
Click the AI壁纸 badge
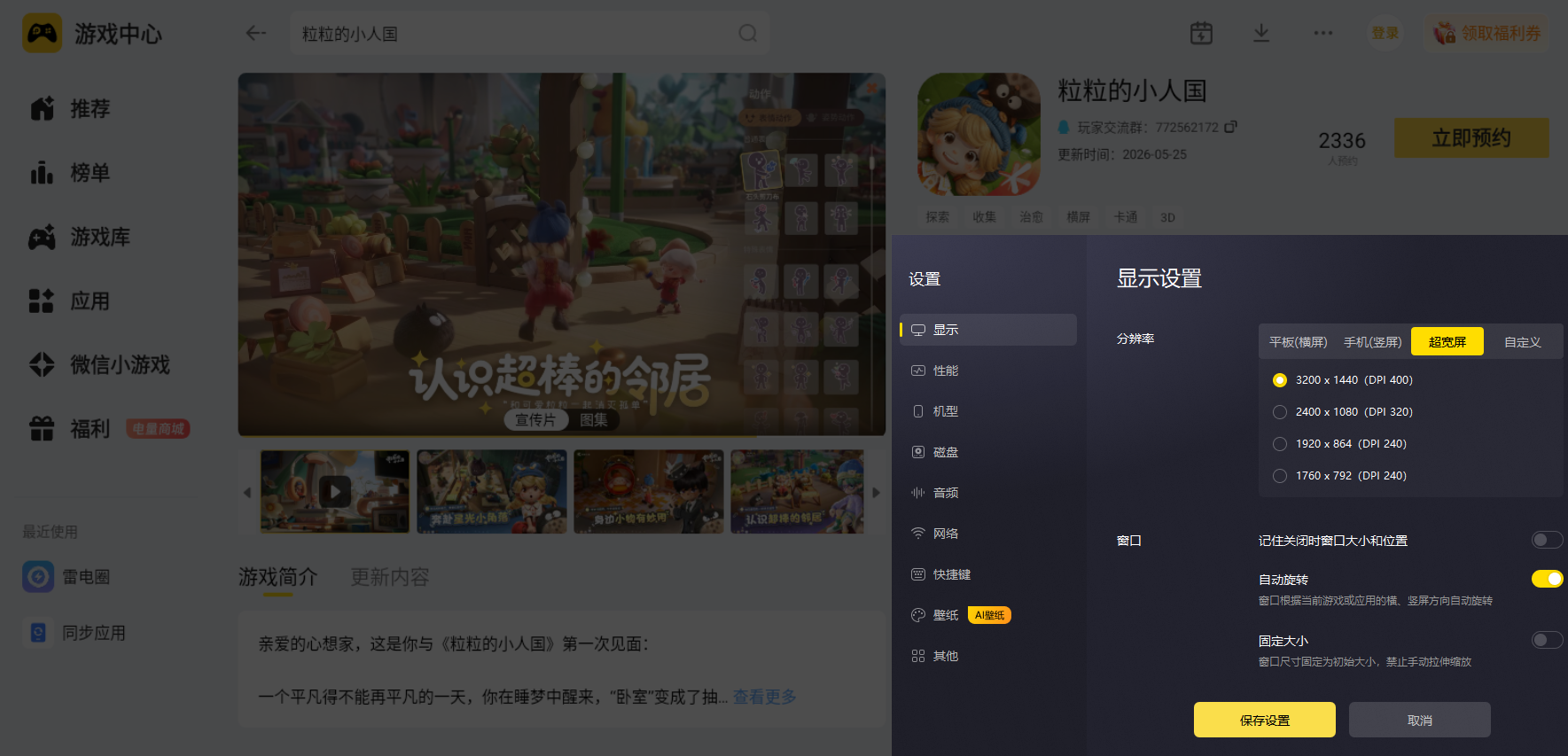click(x=989, y=615)
